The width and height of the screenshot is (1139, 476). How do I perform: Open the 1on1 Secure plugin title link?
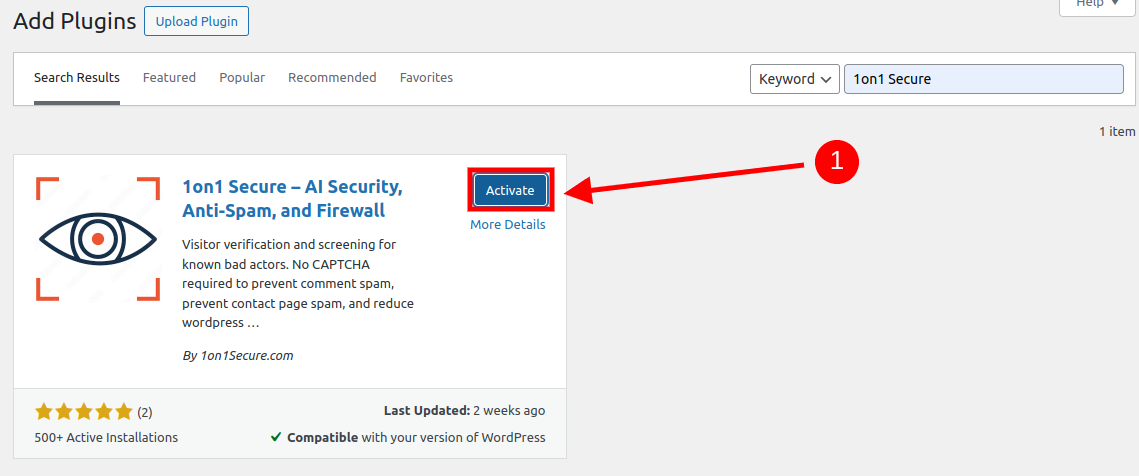pyautogui.click(x=292, y=199)
